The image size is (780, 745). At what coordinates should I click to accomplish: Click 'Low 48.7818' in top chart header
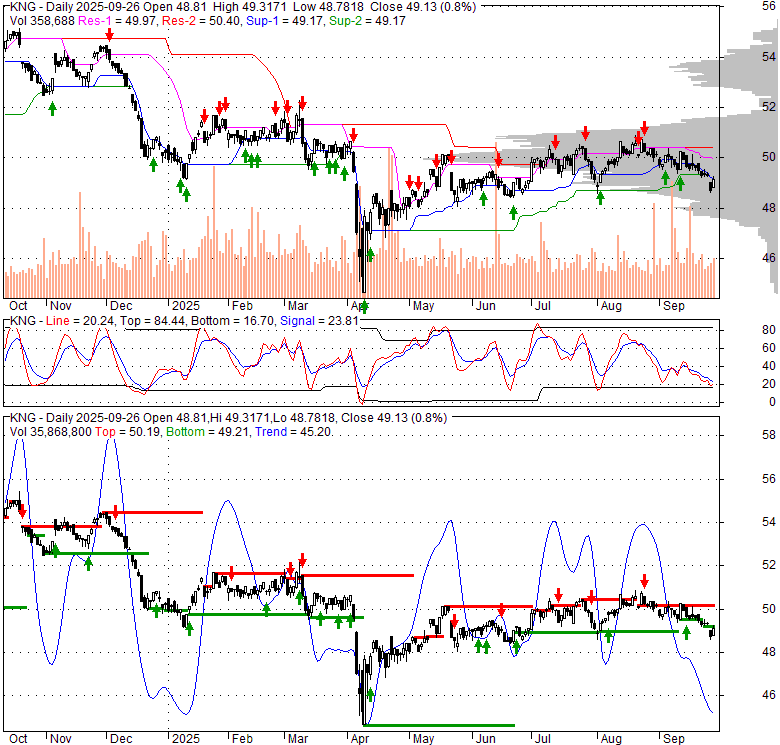(330, 7)
